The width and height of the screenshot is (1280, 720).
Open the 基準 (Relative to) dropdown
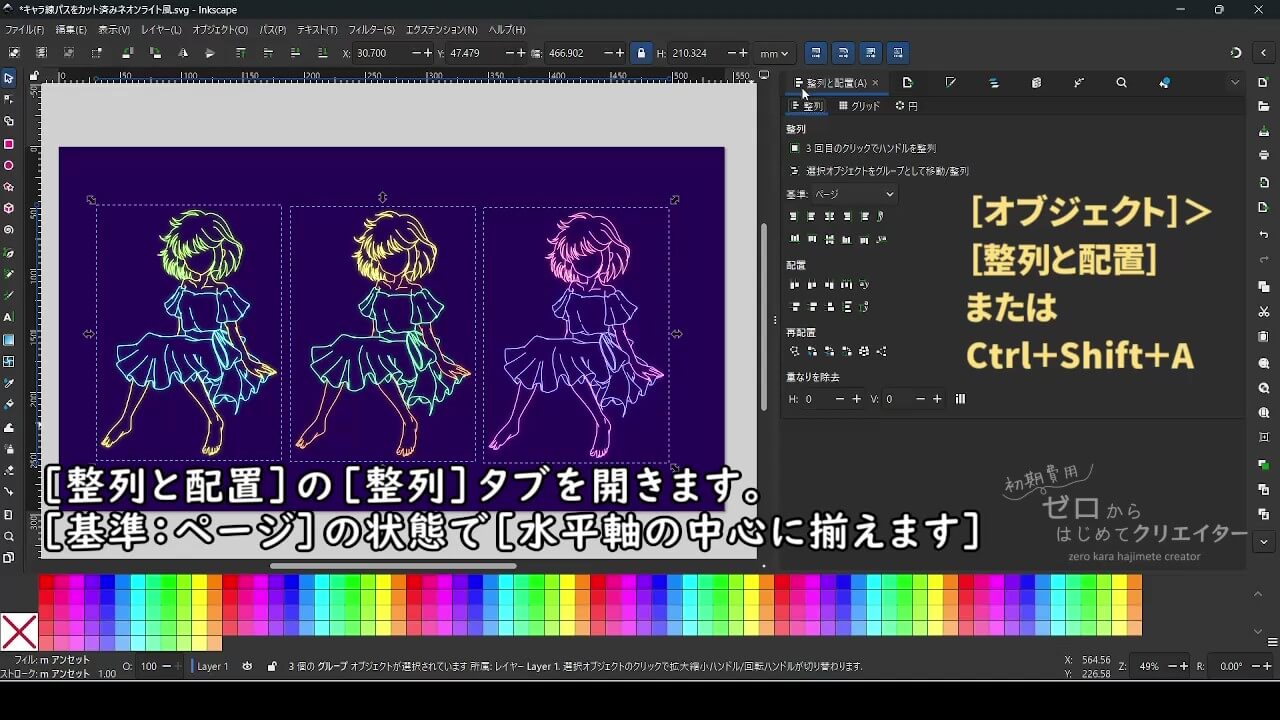tap(852, 193)
